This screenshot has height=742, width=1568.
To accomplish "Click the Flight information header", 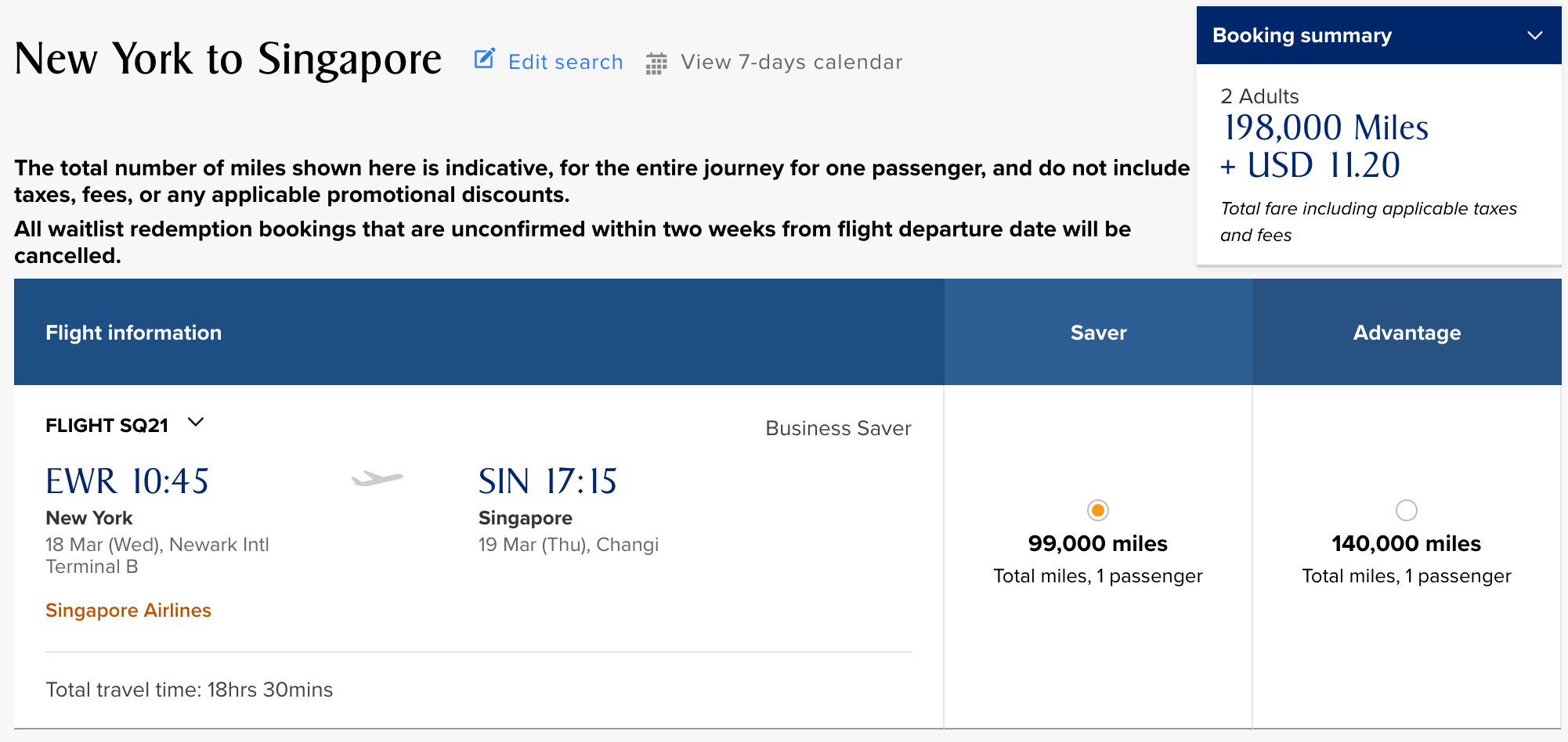I will coord(134,333).
